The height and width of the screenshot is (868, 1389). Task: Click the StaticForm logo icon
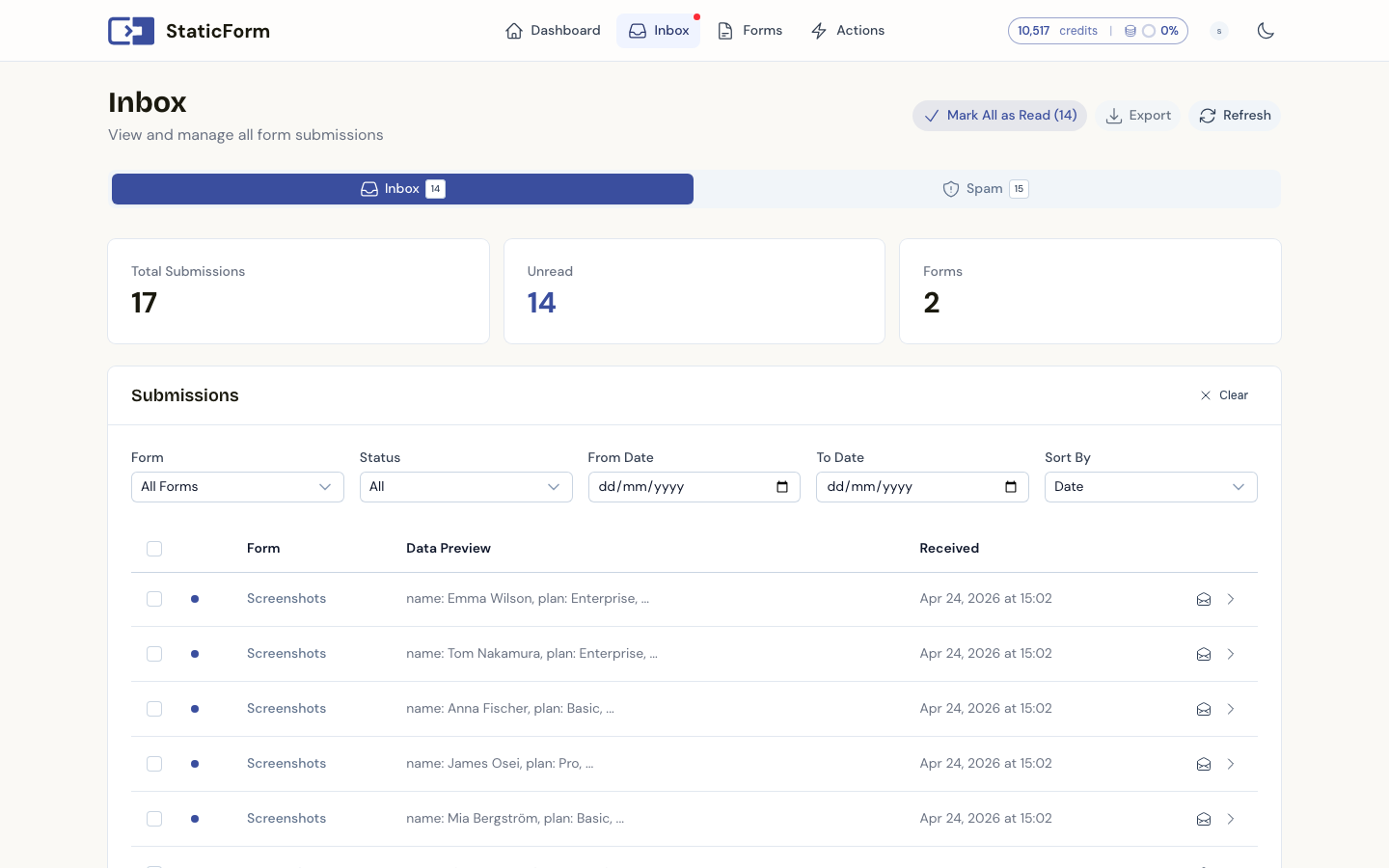[x=131, y=31]
